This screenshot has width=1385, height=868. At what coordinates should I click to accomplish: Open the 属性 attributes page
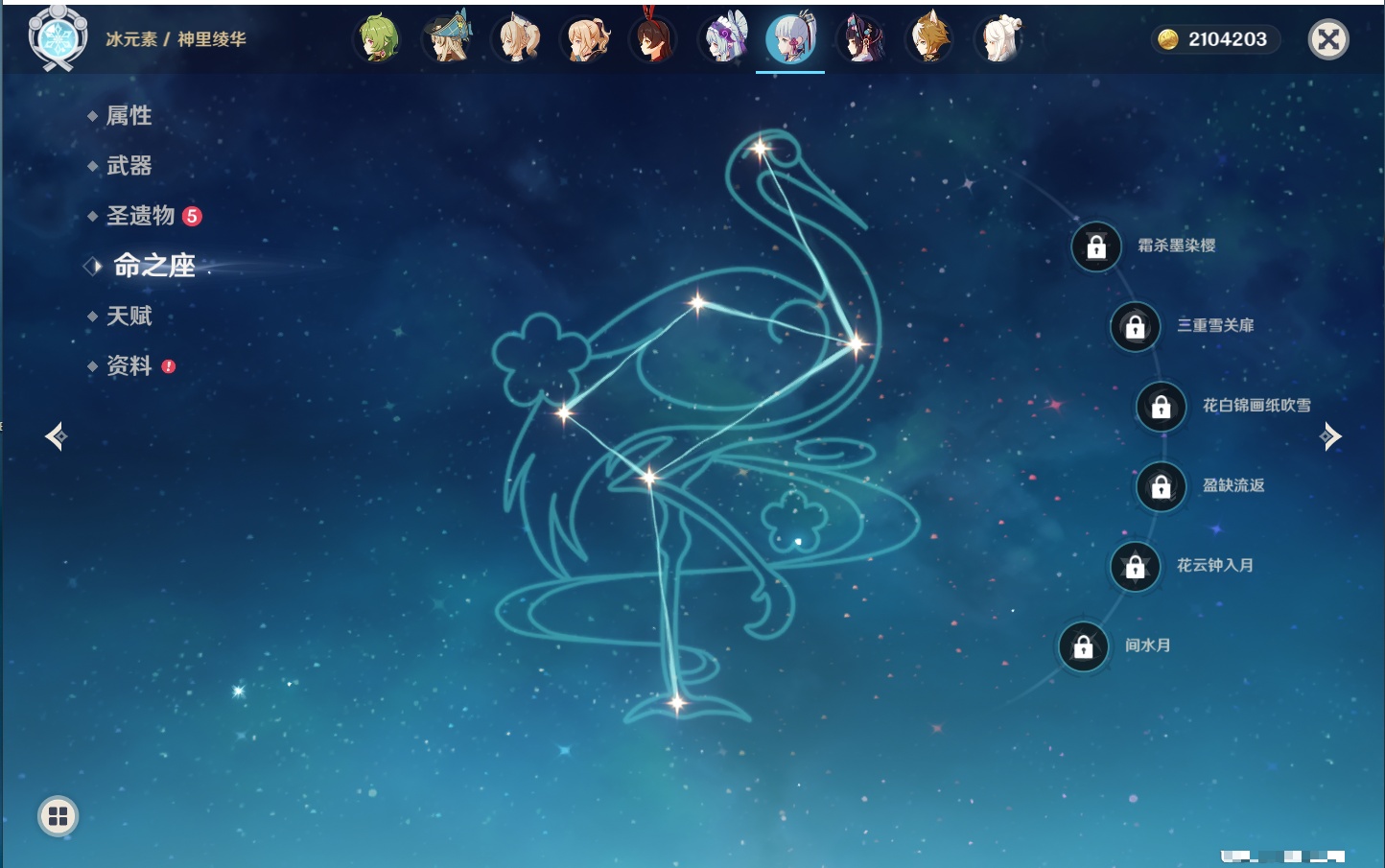click(x=129, y=116)
